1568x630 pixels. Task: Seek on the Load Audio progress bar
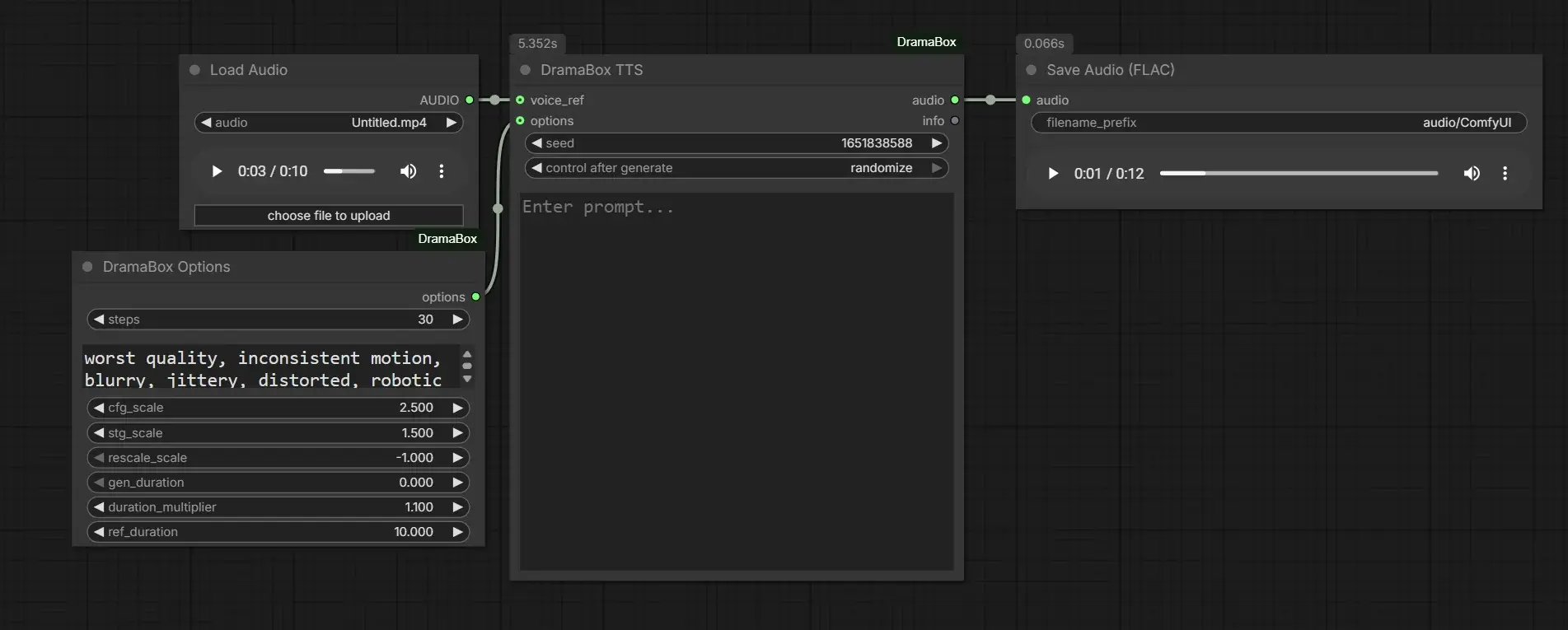(349, 171)
